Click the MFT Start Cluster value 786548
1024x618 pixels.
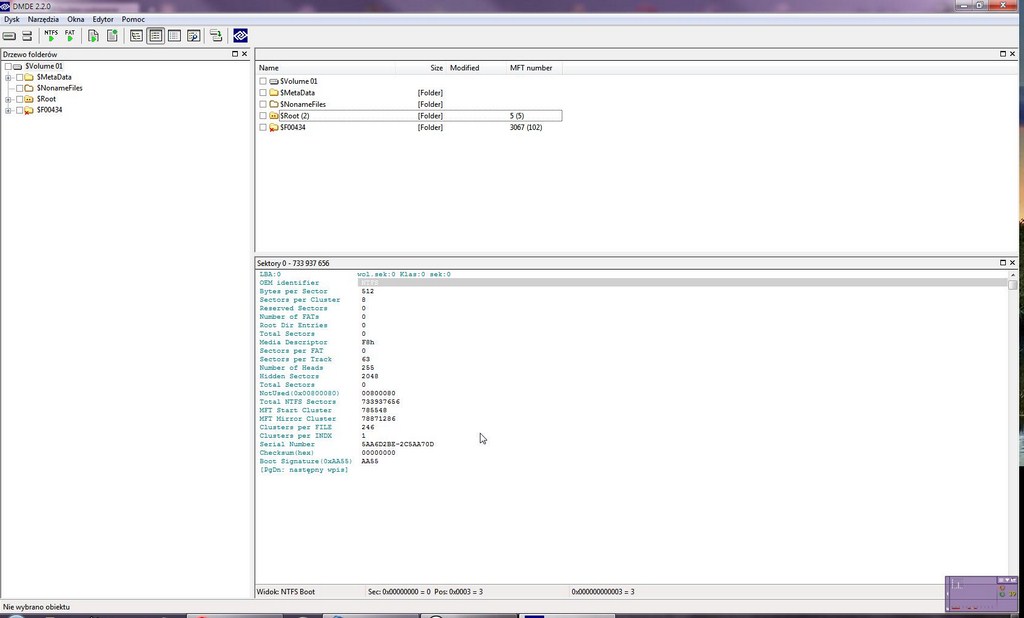[x=374, y=410]
